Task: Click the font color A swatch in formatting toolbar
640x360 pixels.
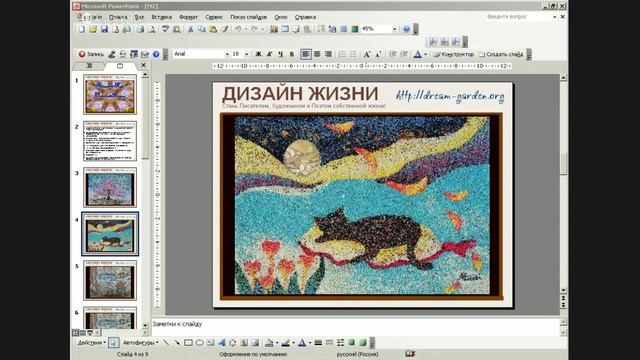Action: (x=417, y=54)
